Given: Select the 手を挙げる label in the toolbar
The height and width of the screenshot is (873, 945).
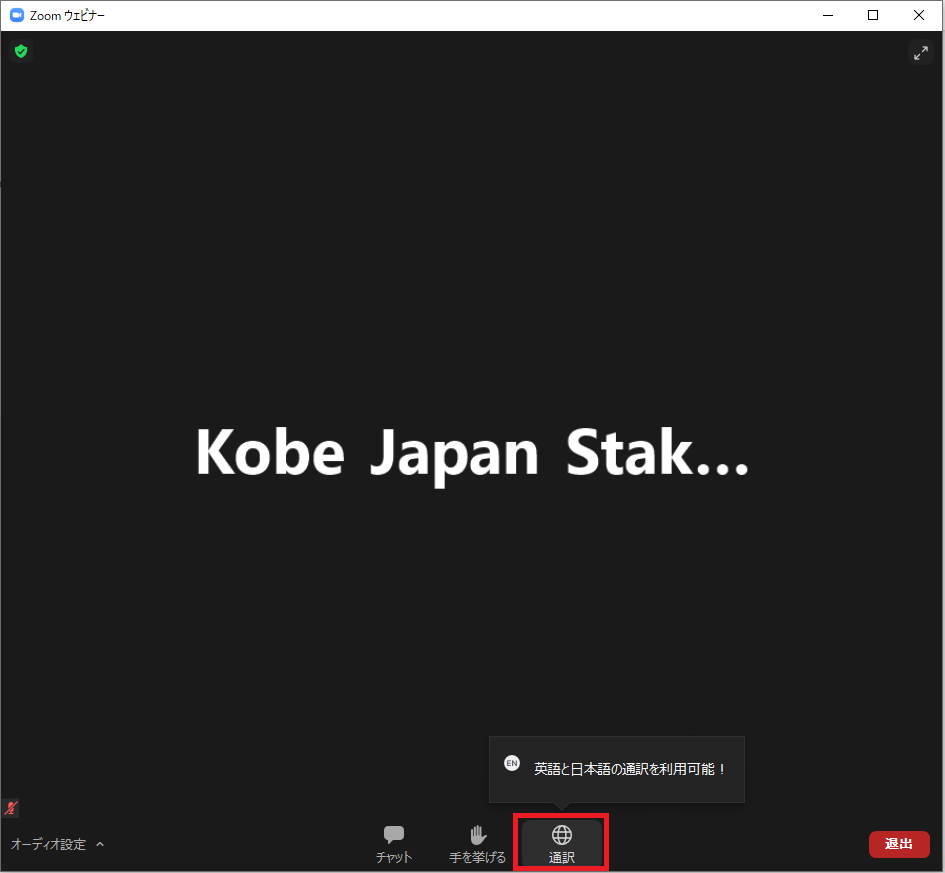Looking at the screenshot, I should click(478, 857).
